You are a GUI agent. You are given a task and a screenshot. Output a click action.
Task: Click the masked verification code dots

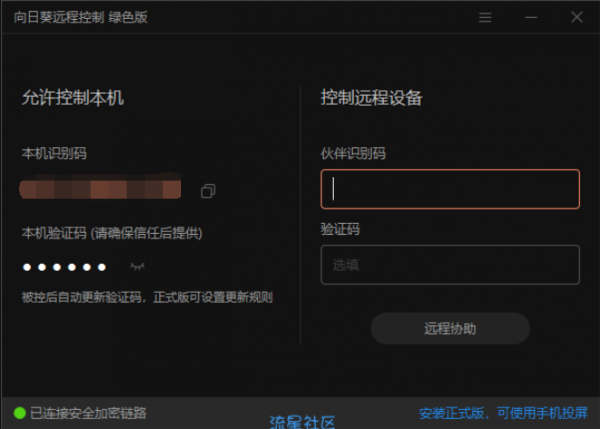click(x=64, y=267)
